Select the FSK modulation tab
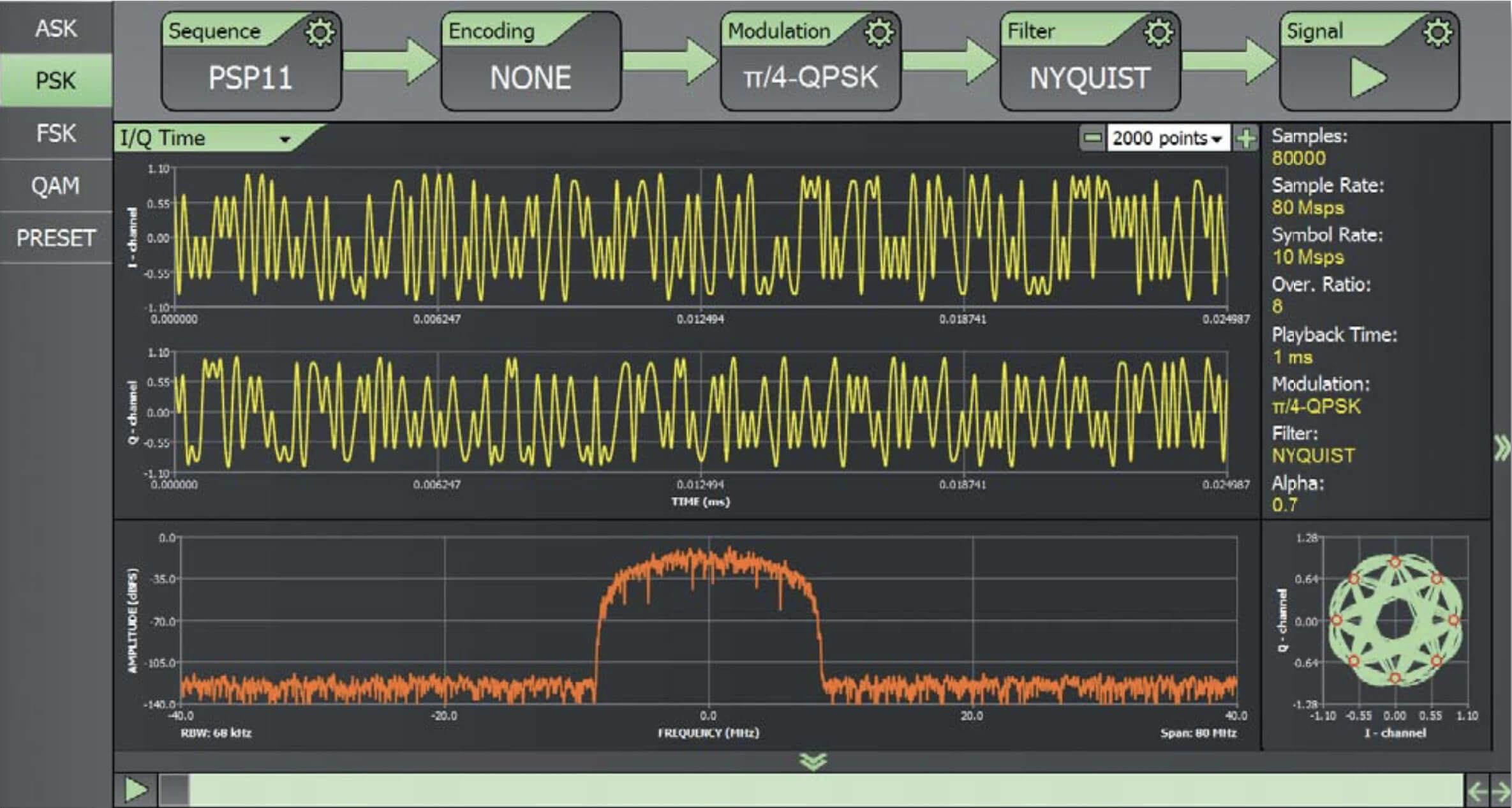 pos(56,133)
